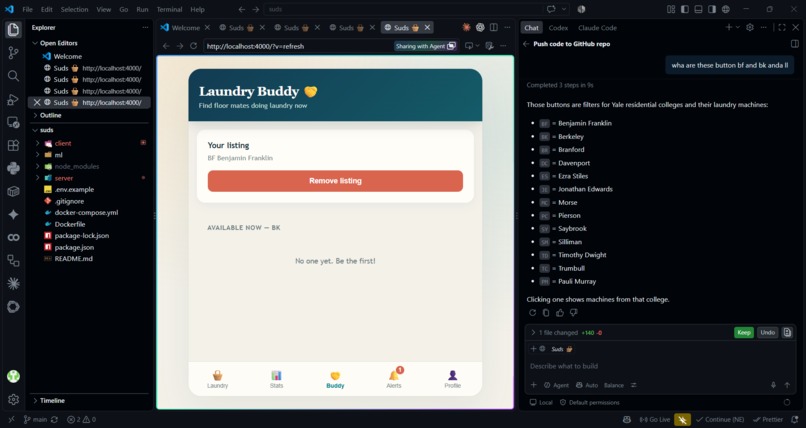806x428 pixels.
Task: Open Customize Layout in title bar
Action: (x=671, y=9)
